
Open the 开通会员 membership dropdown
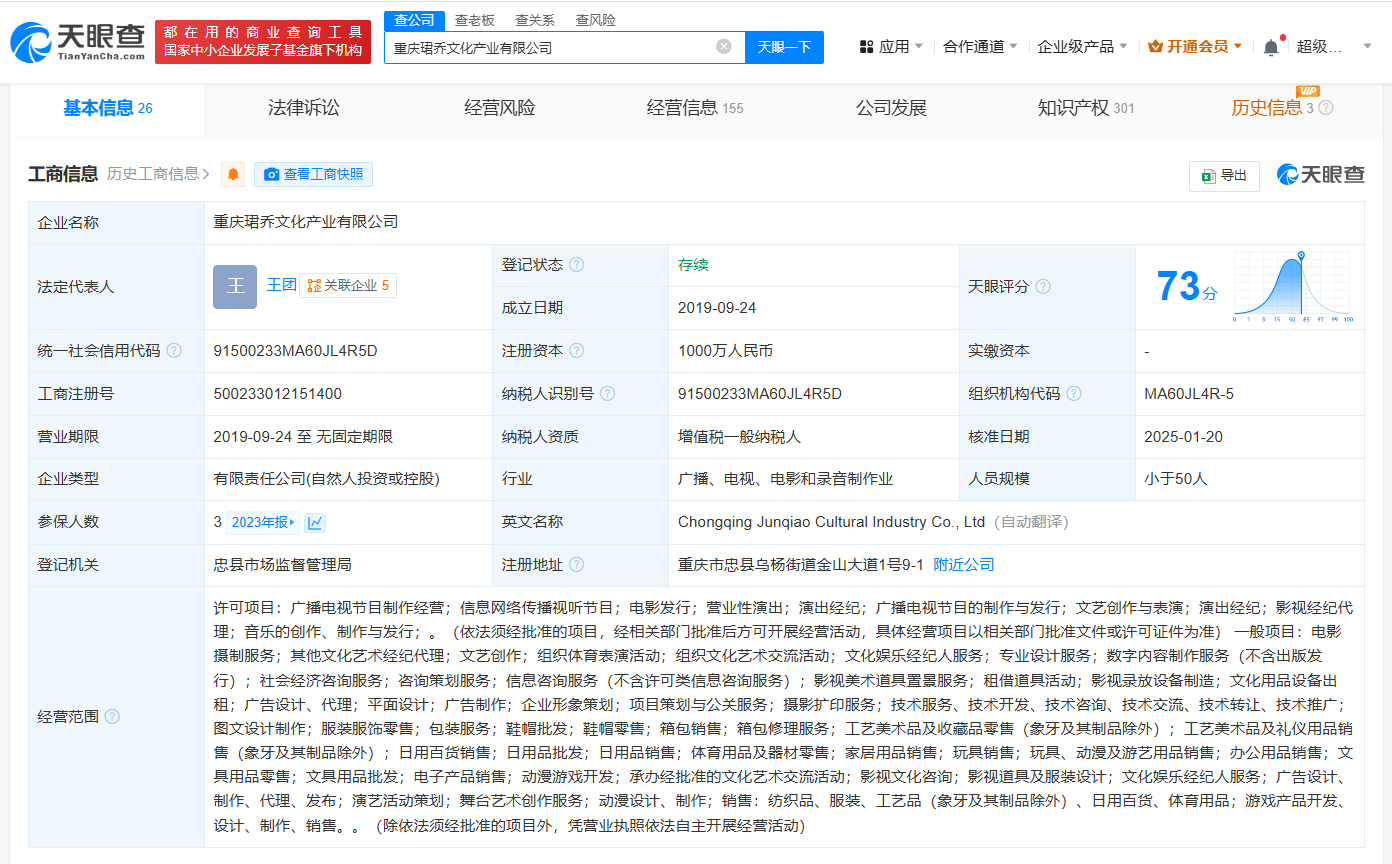tap(1195, 47)
